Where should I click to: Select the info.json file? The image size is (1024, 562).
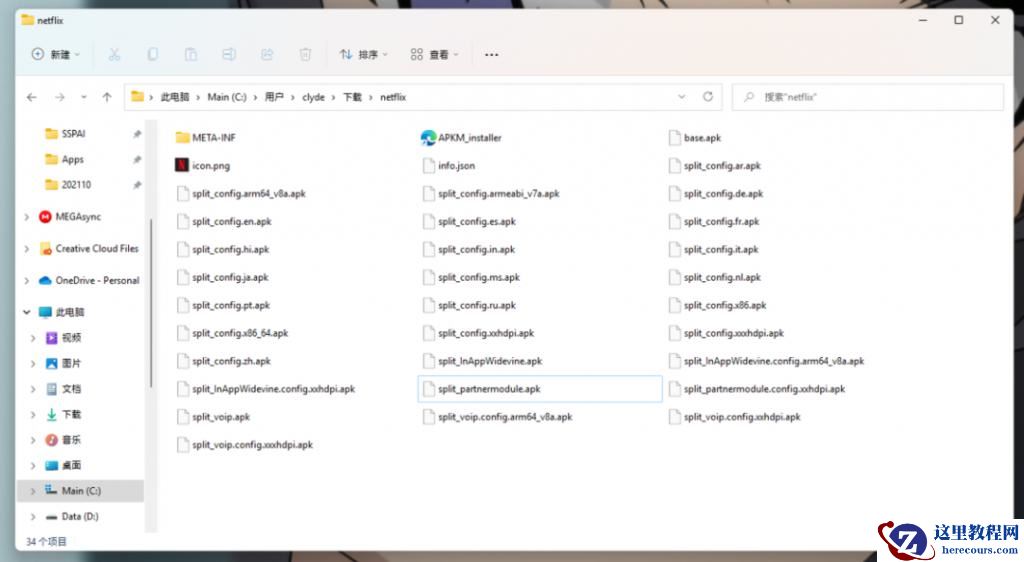click(x=449, y=166)
